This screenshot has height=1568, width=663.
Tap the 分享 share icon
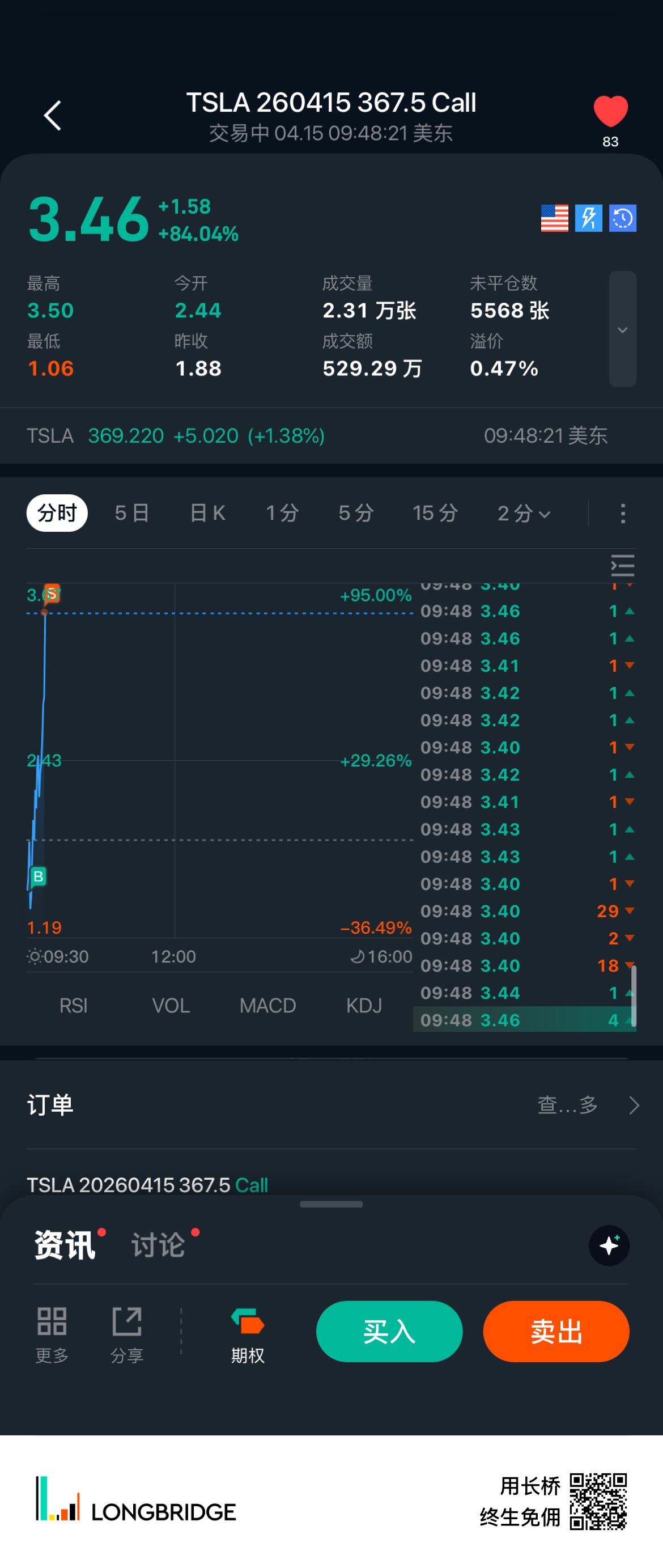coord(127,1332)
